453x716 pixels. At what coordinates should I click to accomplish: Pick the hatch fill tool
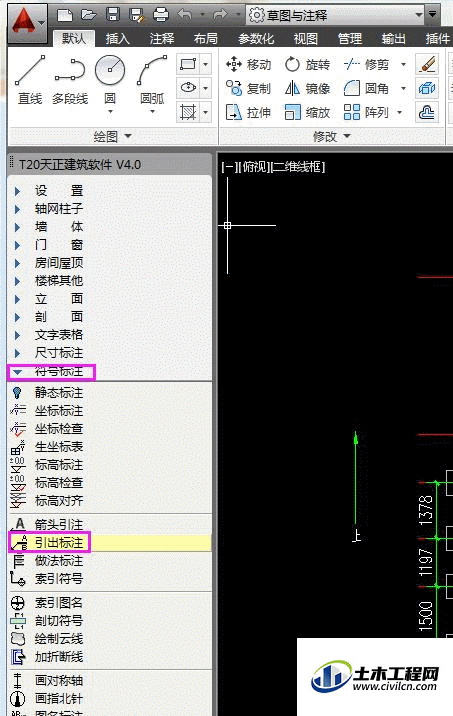coord(188,111)
